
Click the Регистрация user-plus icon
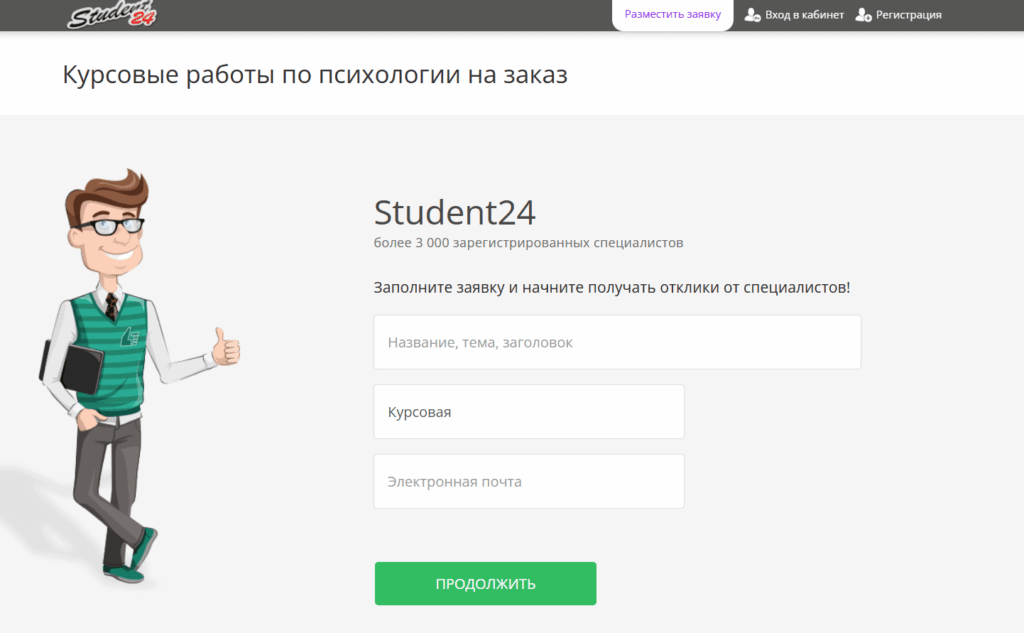[x=863, y=14]
